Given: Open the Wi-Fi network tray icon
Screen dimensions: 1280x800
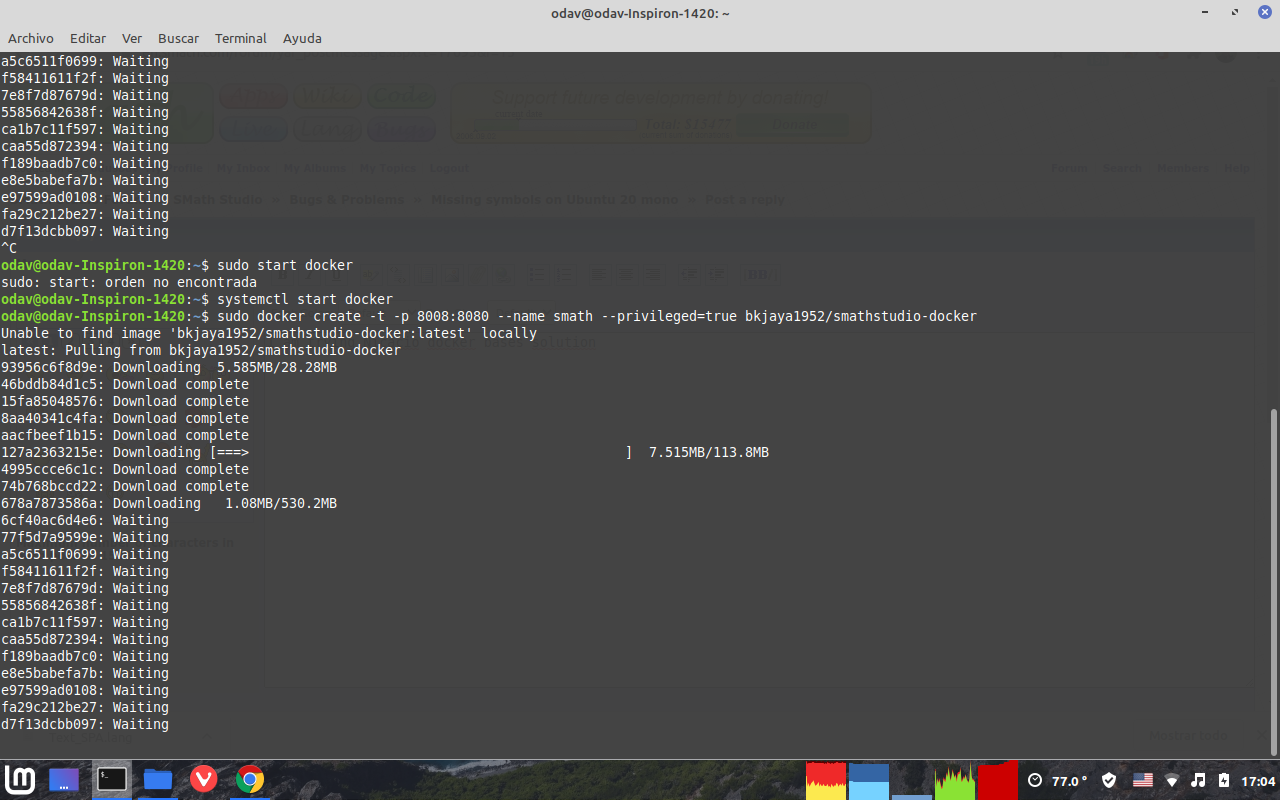Looking at the screenshot, I should tap(1172, 780).
